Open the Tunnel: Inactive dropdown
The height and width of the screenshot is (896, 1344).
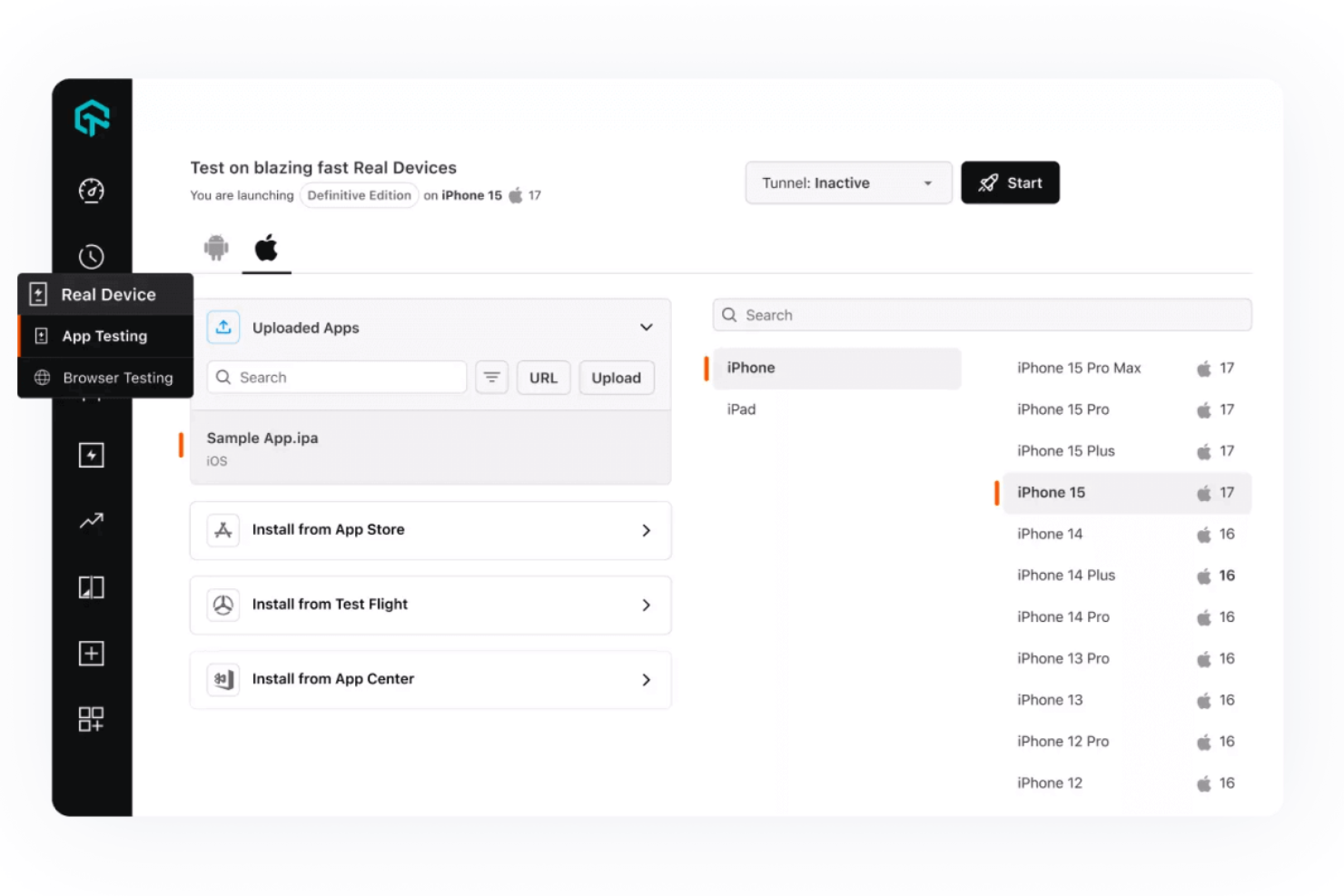pos(848,182)
